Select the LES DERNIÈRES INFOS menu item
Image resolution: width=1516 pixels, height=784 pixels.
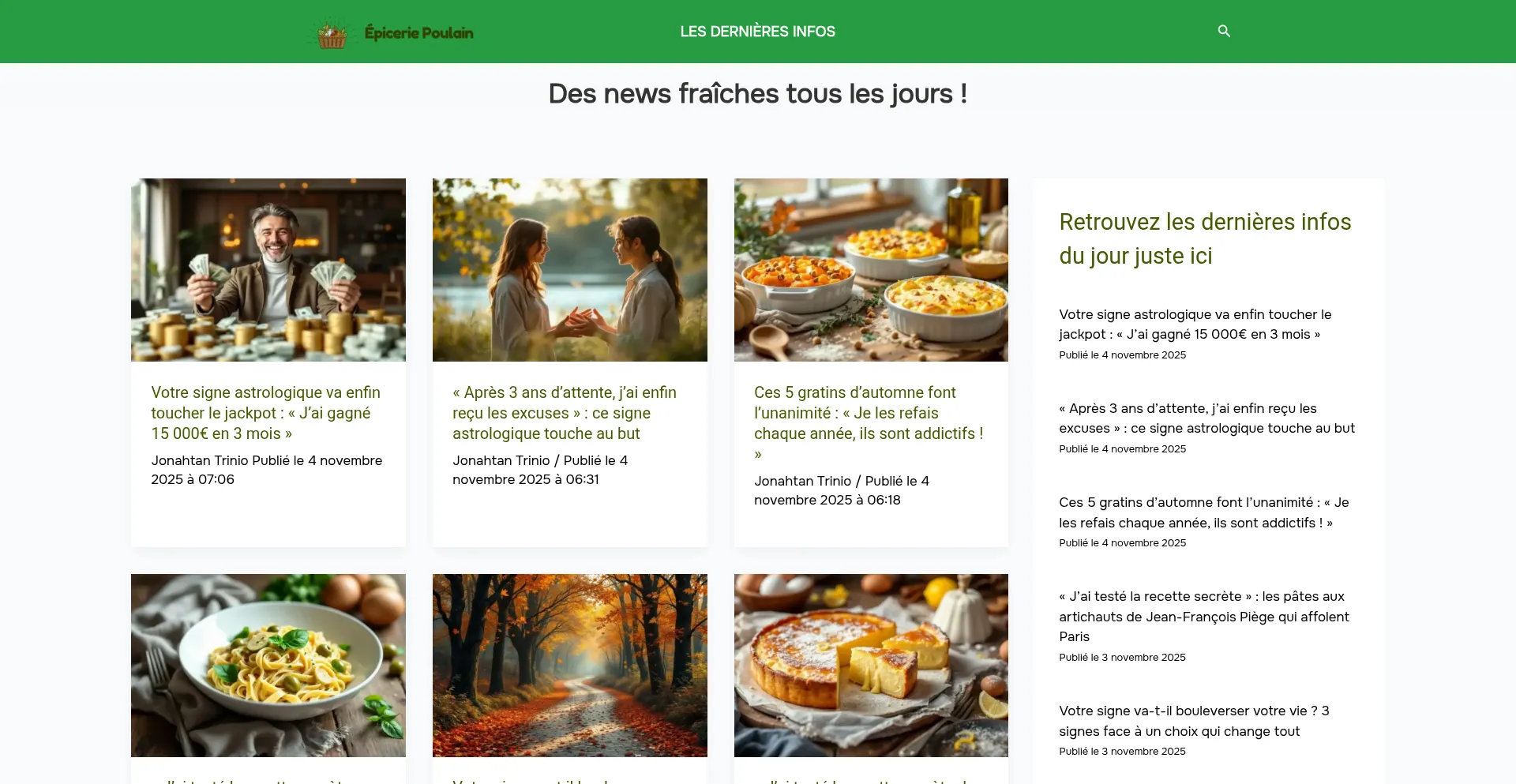click(757, 31)
